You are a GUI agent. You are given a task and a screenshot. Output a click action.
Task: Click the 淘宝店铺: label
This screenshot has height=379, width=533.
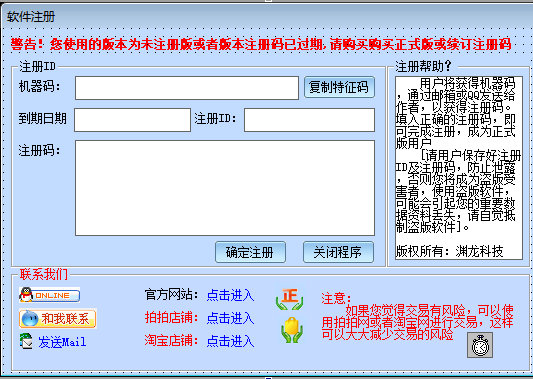click(172, 340)
